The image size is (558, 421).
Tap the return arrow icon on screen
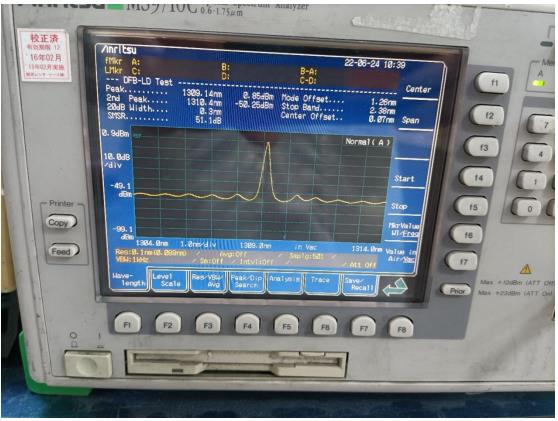(395, 287)
